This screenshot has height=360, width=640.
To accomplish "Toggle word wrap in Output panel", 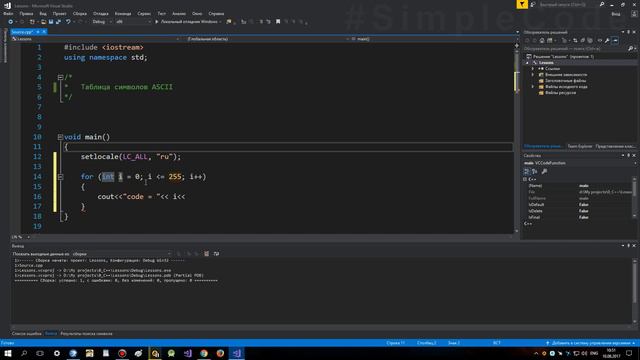I will coord(216,254).
